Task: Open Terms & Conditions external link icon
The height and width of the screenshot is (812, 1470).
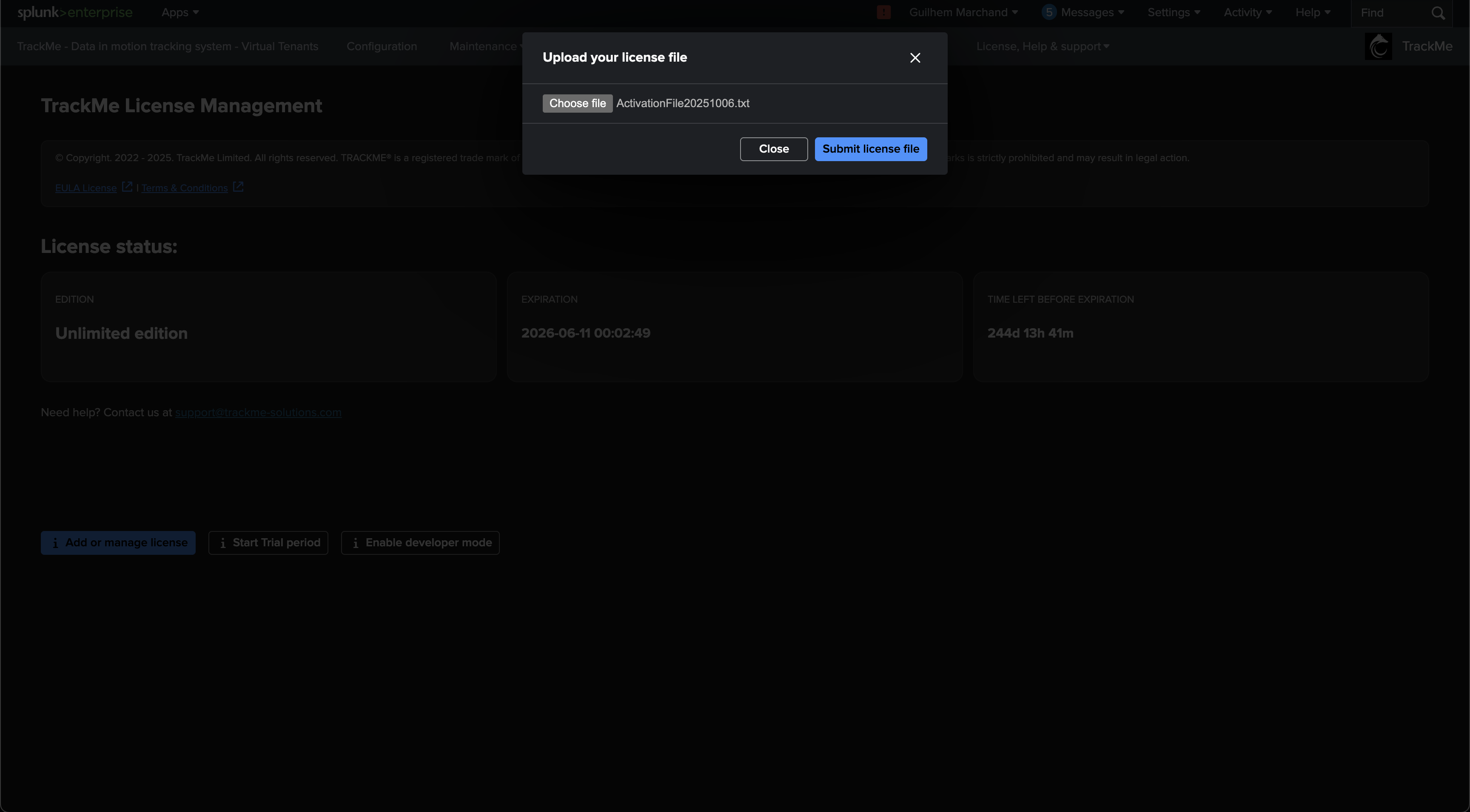Action: pos(238,187)
